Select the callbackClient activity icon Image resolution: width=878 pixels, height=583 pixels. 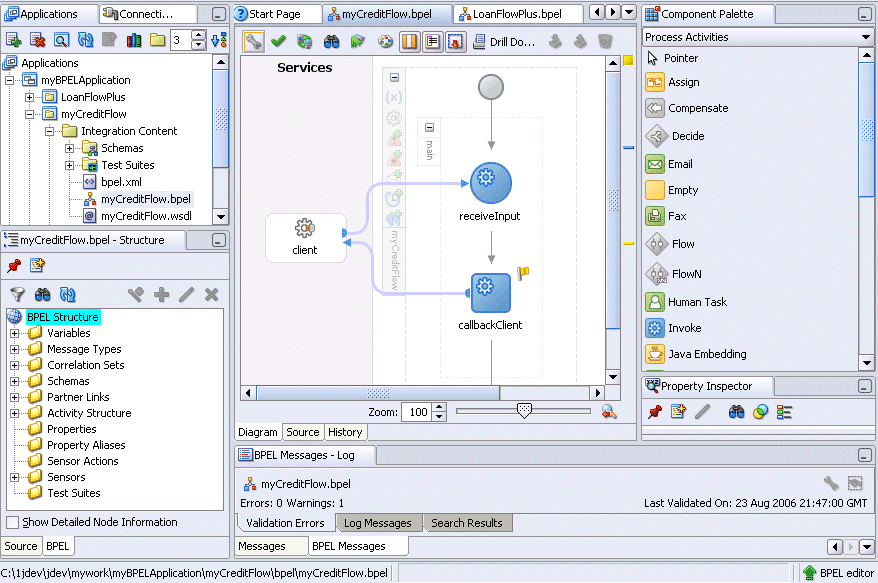pos(490,292)
